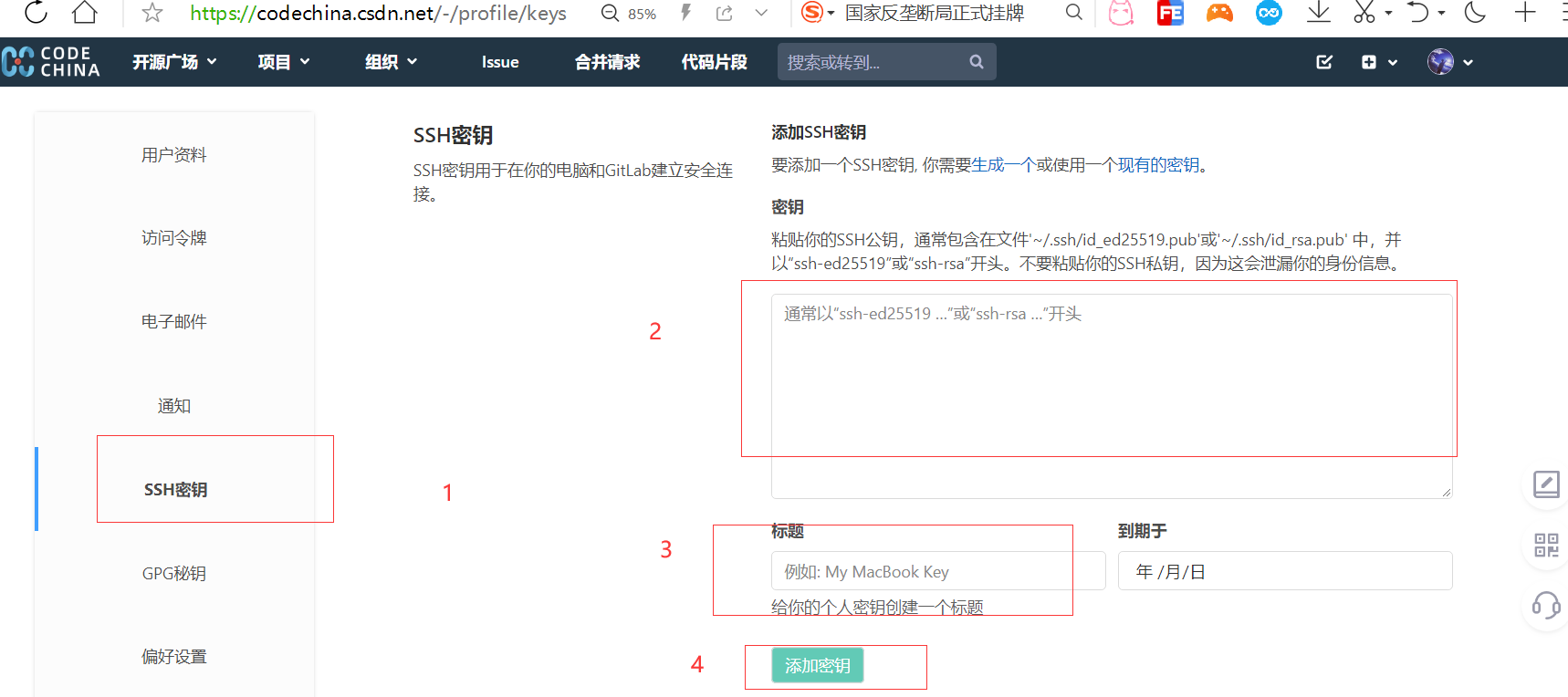Image resolution: width=1568 pixels, height=697 pixels.
Task: Select 用户资料 in the sidebar
Action: (173, 155)
